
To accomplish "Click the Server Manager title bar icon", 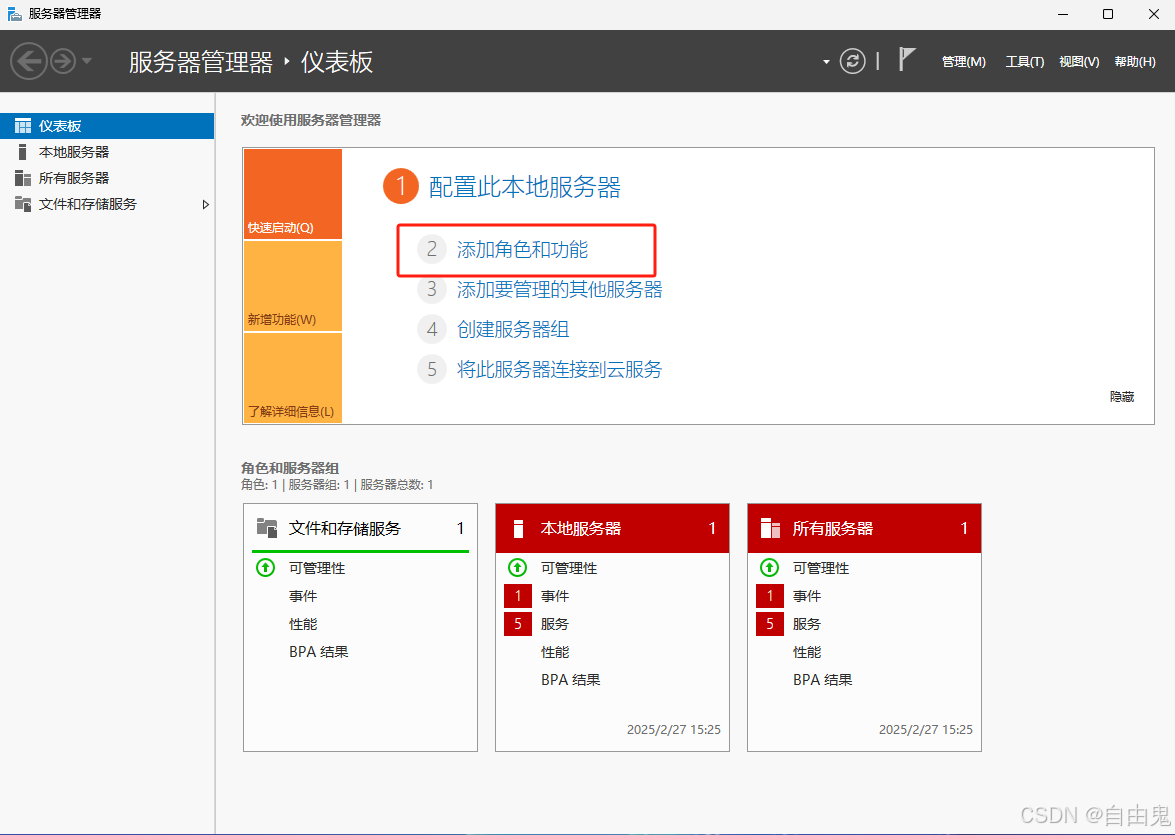I will (14, 13).
